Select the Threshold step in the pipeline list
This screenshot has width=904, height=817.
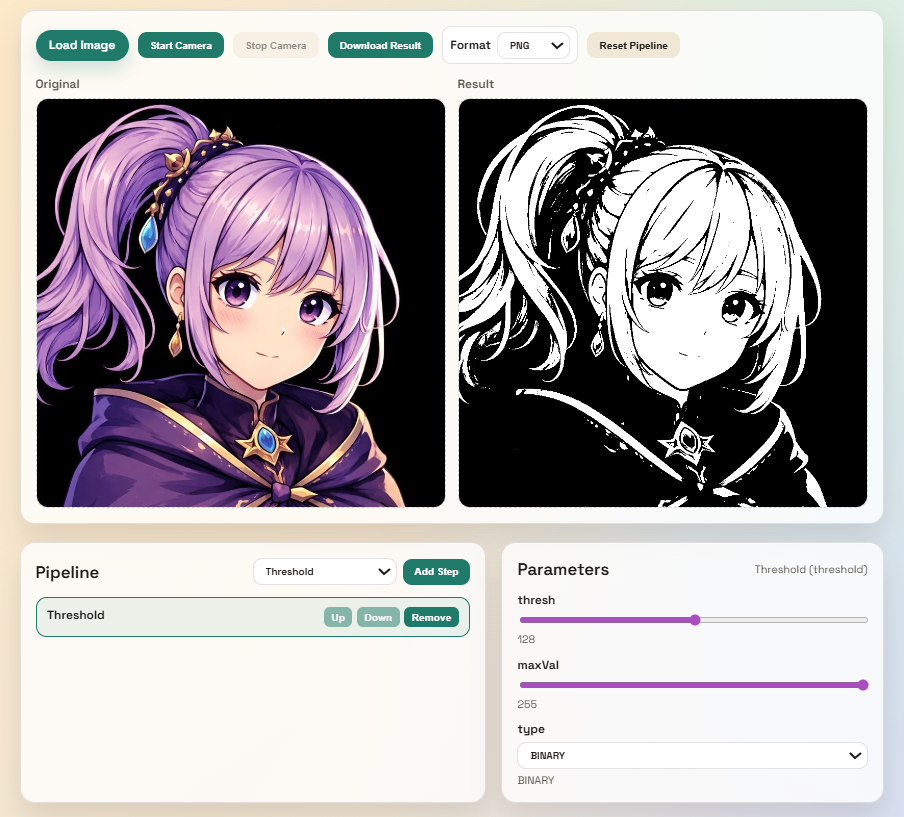tap(150, 616)
